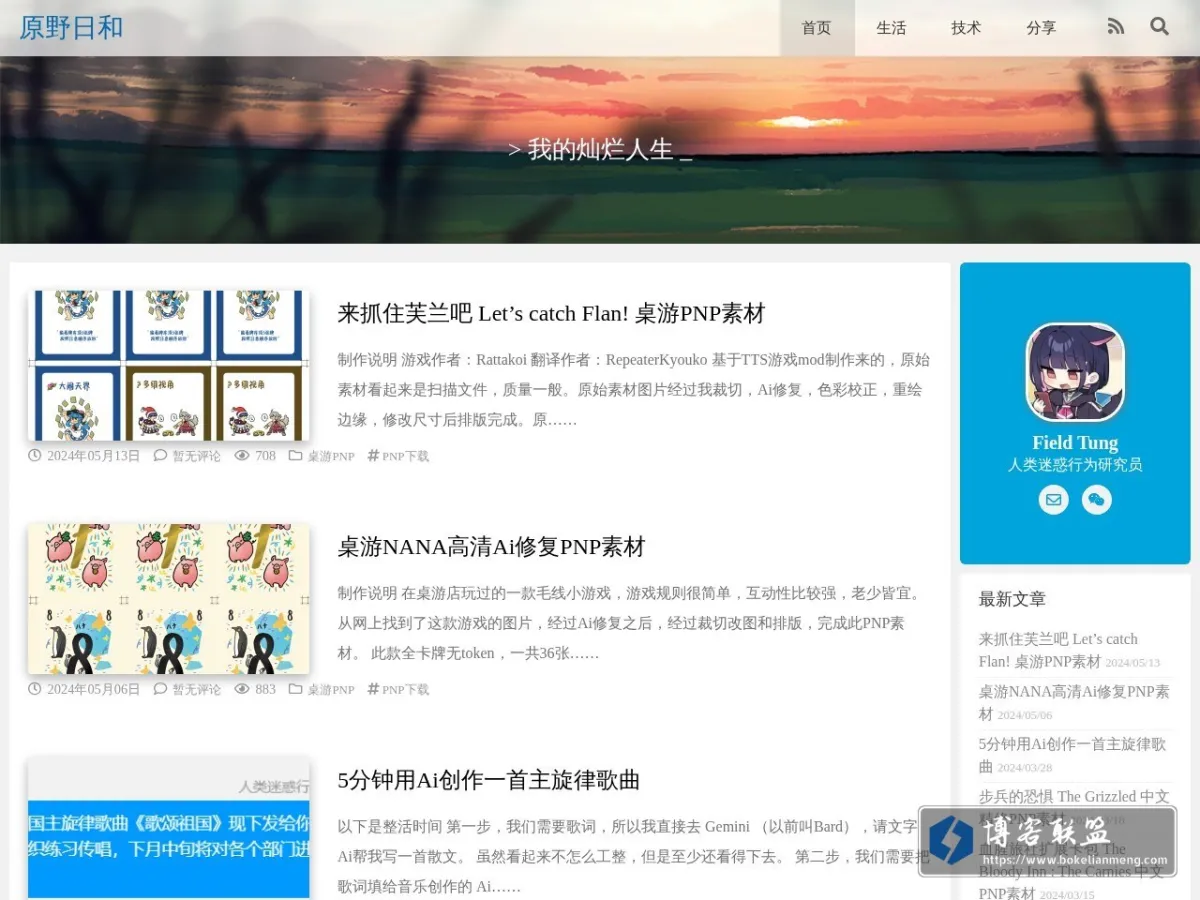Open the search magnifier icon
This screenshot has width=1200, height=900.
1159,27
